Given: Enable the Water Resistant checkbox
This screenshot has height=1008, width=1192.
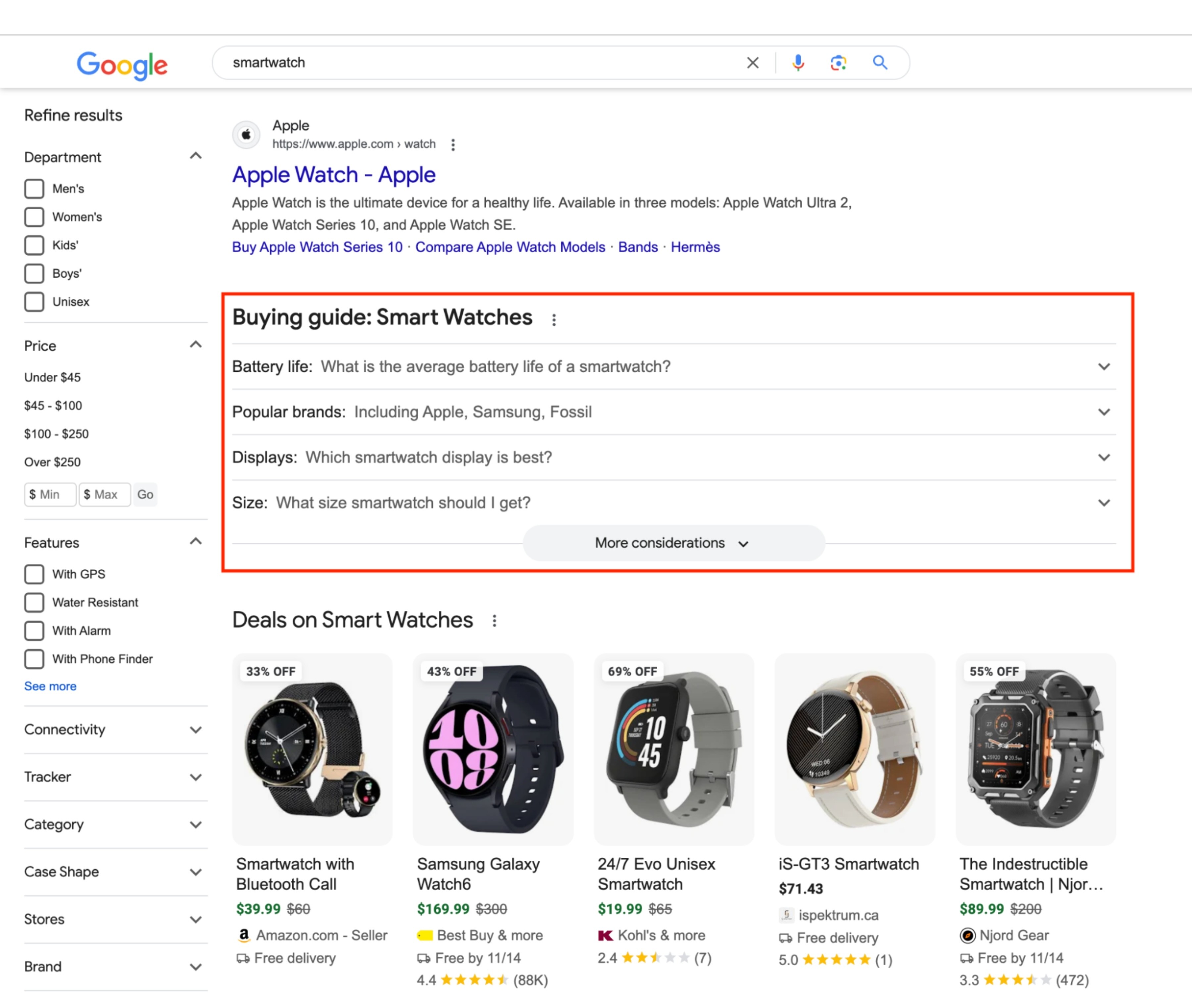Looking at the screenshot, I should click(34, 602).
